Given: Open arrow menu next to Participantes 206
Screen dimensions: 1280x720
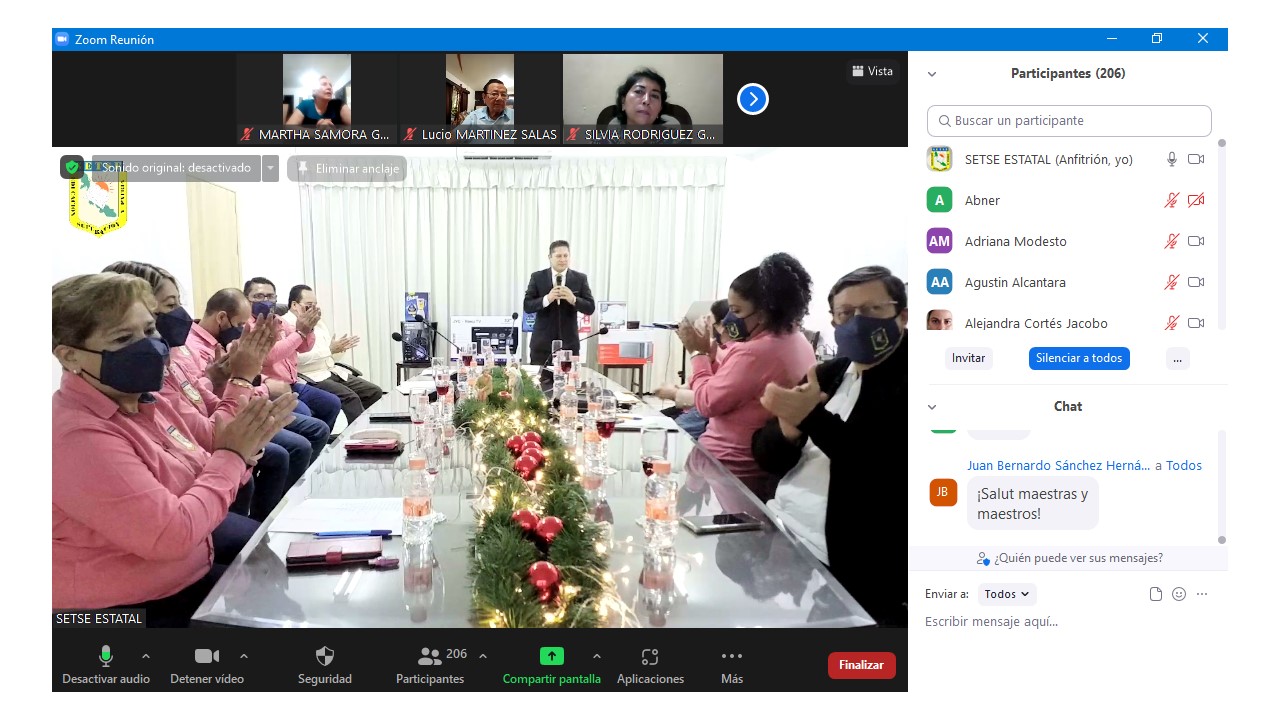Looking at the screenshot, I should (483, 656).
